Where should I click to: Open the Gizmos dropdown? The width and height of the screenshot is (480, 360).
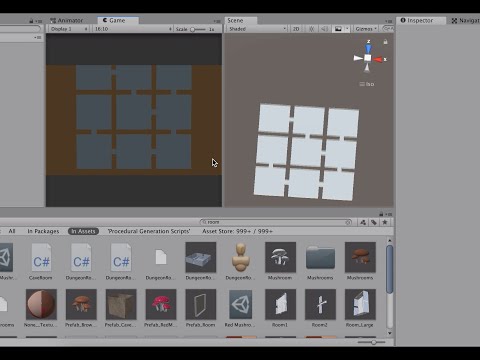coord(366,29)
